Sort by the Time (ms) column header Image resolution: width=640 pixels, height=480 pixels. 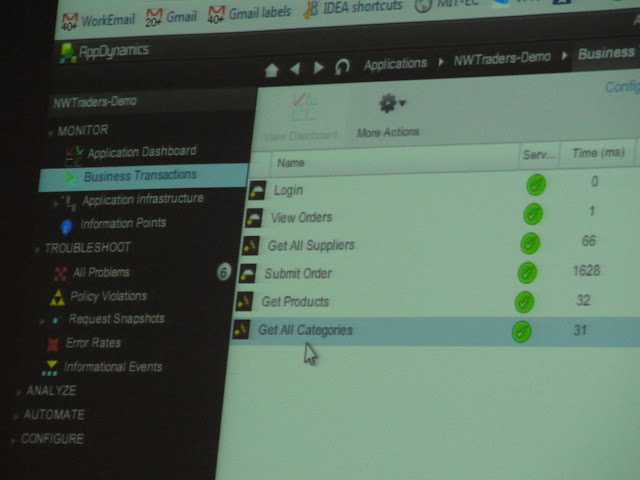click(598, 153)
